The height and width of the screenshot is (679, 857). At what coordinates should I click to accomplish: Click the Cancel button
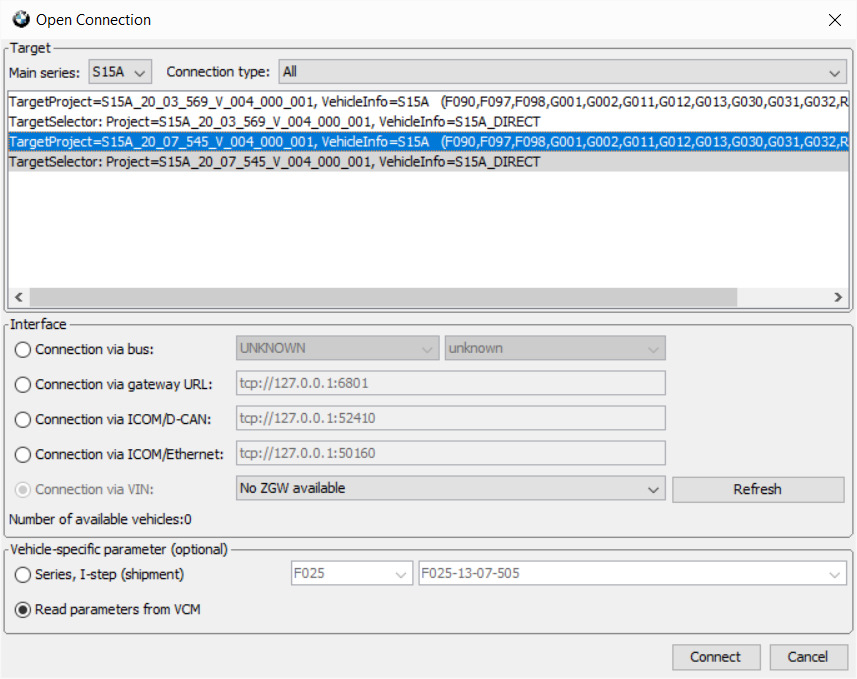pos(808,657)
